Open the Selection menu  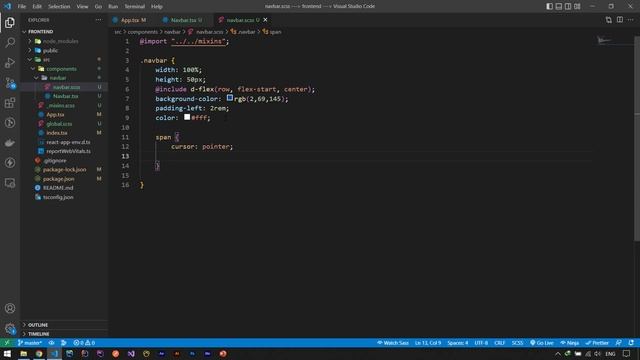pos(59,7)
